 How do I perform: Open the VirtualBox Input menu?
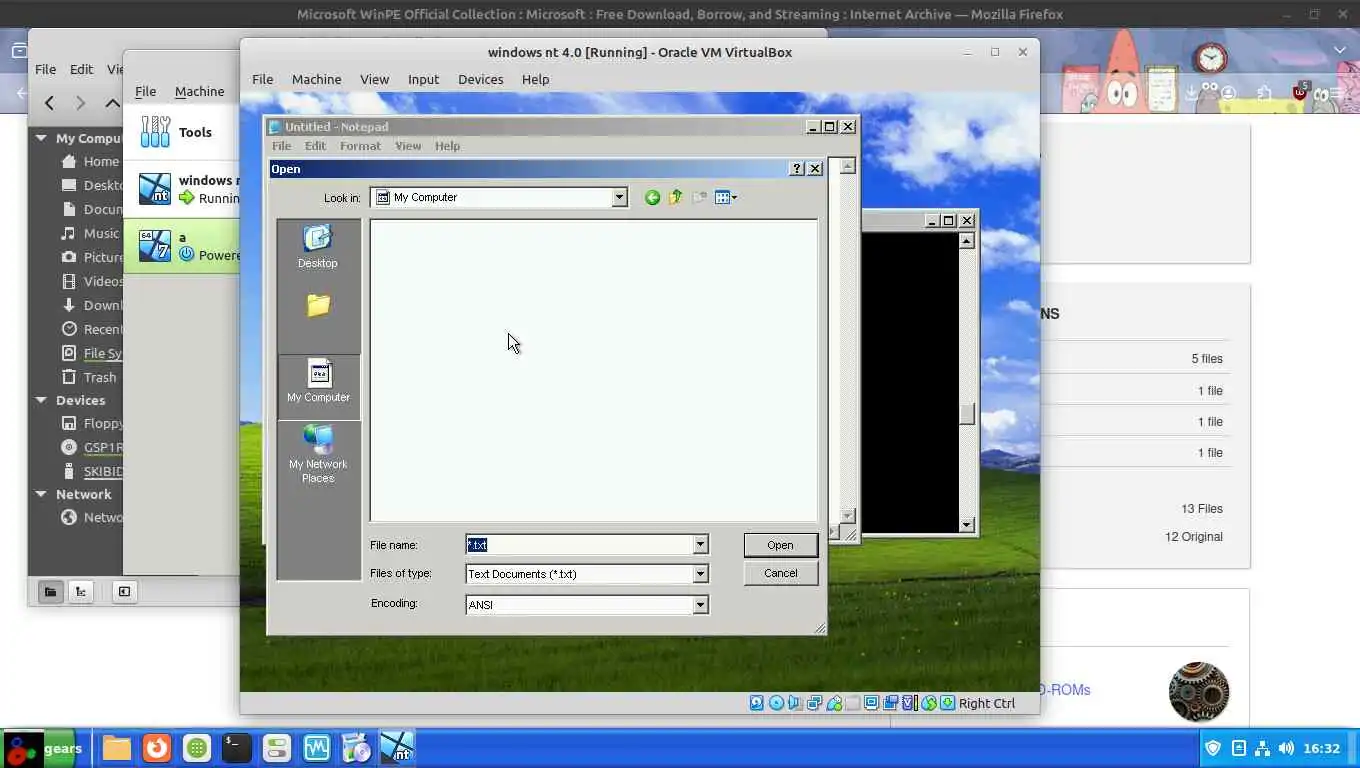pyautogui.click(x=423, y=79)
